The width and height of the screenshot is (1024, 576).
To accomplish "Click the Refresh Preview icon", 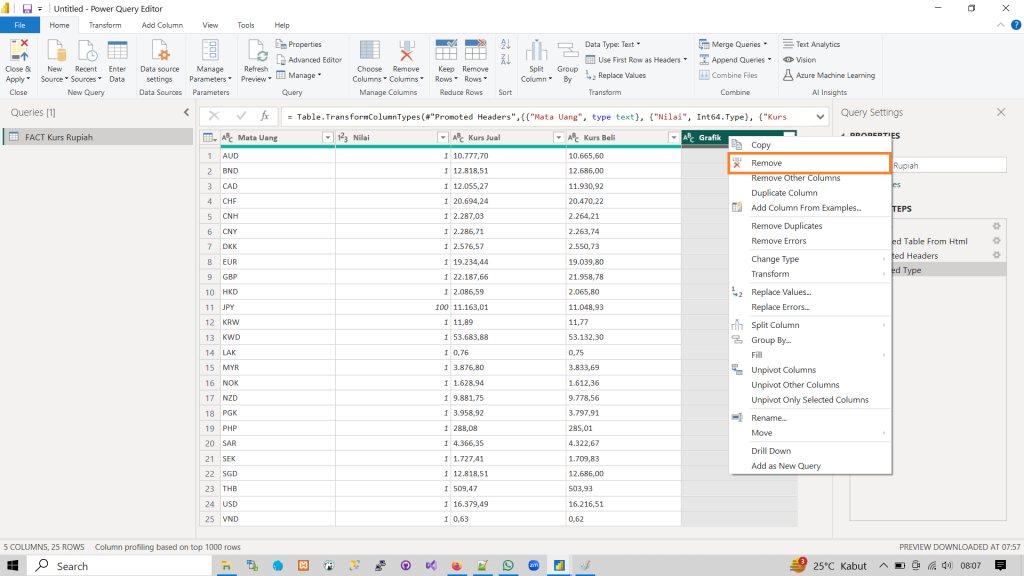I will (x=256, y=52).
